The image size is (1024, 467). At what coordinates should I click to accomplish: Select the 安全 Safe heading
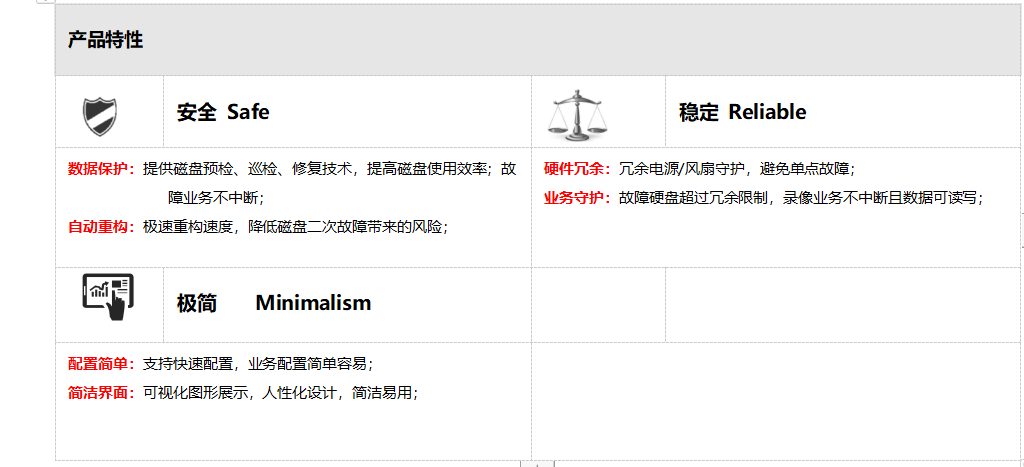click(x=223, y=112)
